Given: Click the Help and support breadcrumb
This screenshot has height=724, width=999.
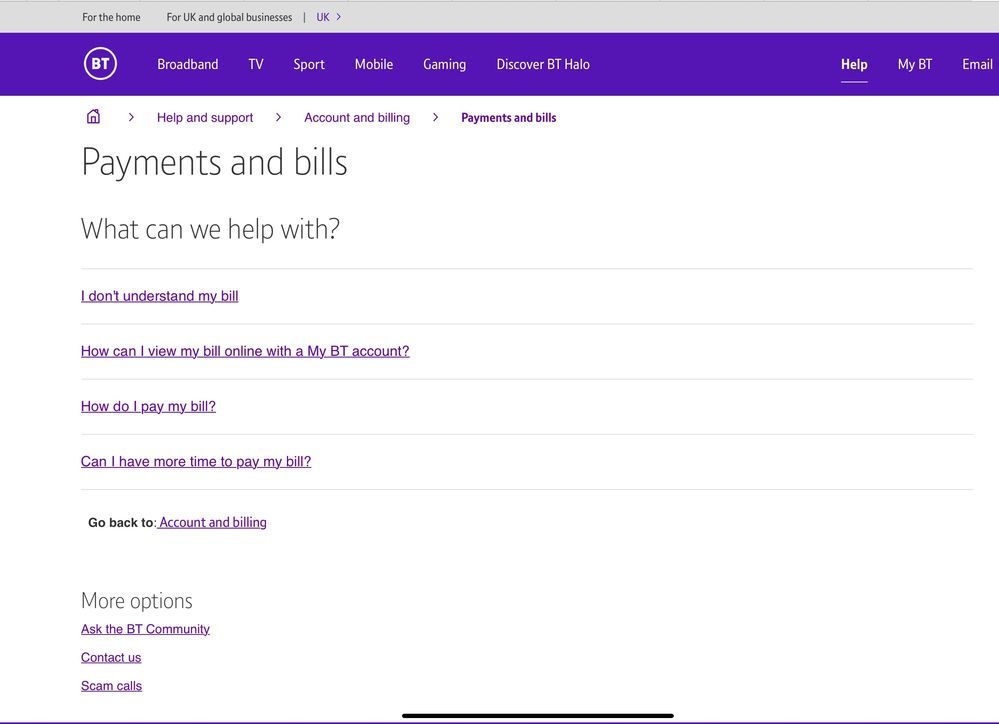Looking at the screenshot, I should (x=205, y=117).
